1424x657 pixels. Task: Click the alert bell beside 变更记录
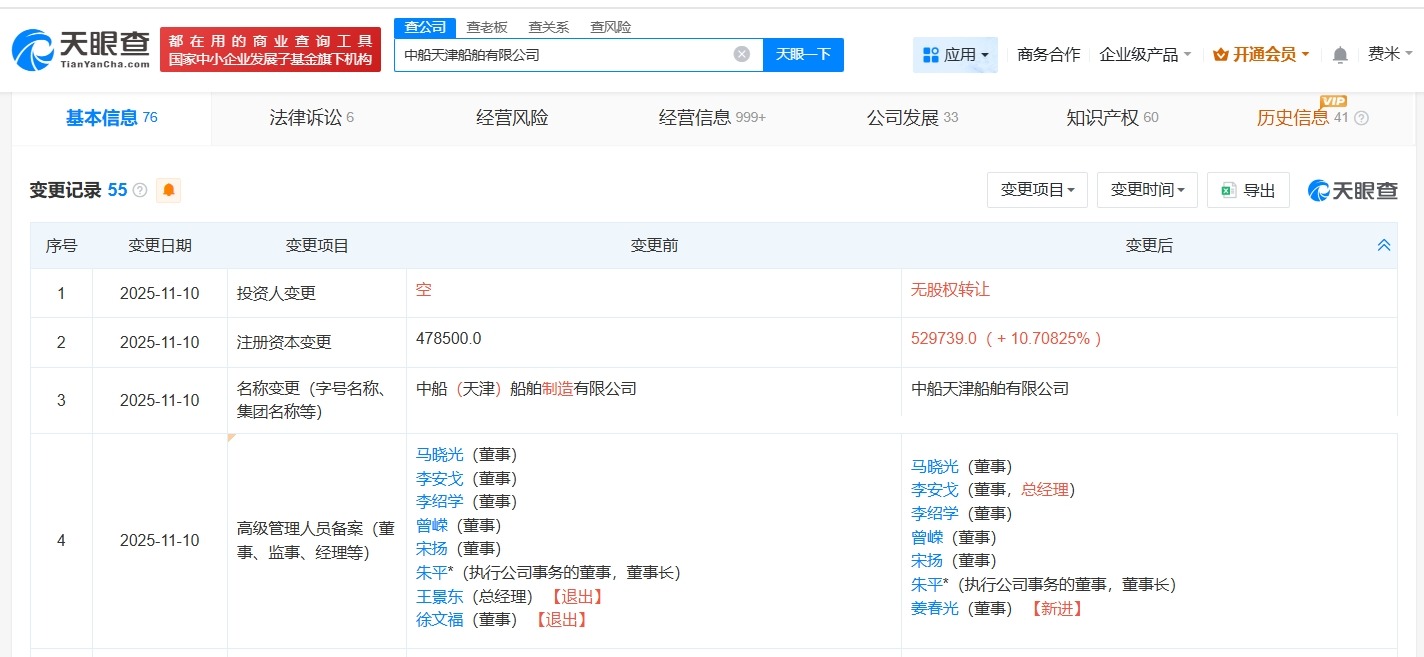tap(168, 189)
